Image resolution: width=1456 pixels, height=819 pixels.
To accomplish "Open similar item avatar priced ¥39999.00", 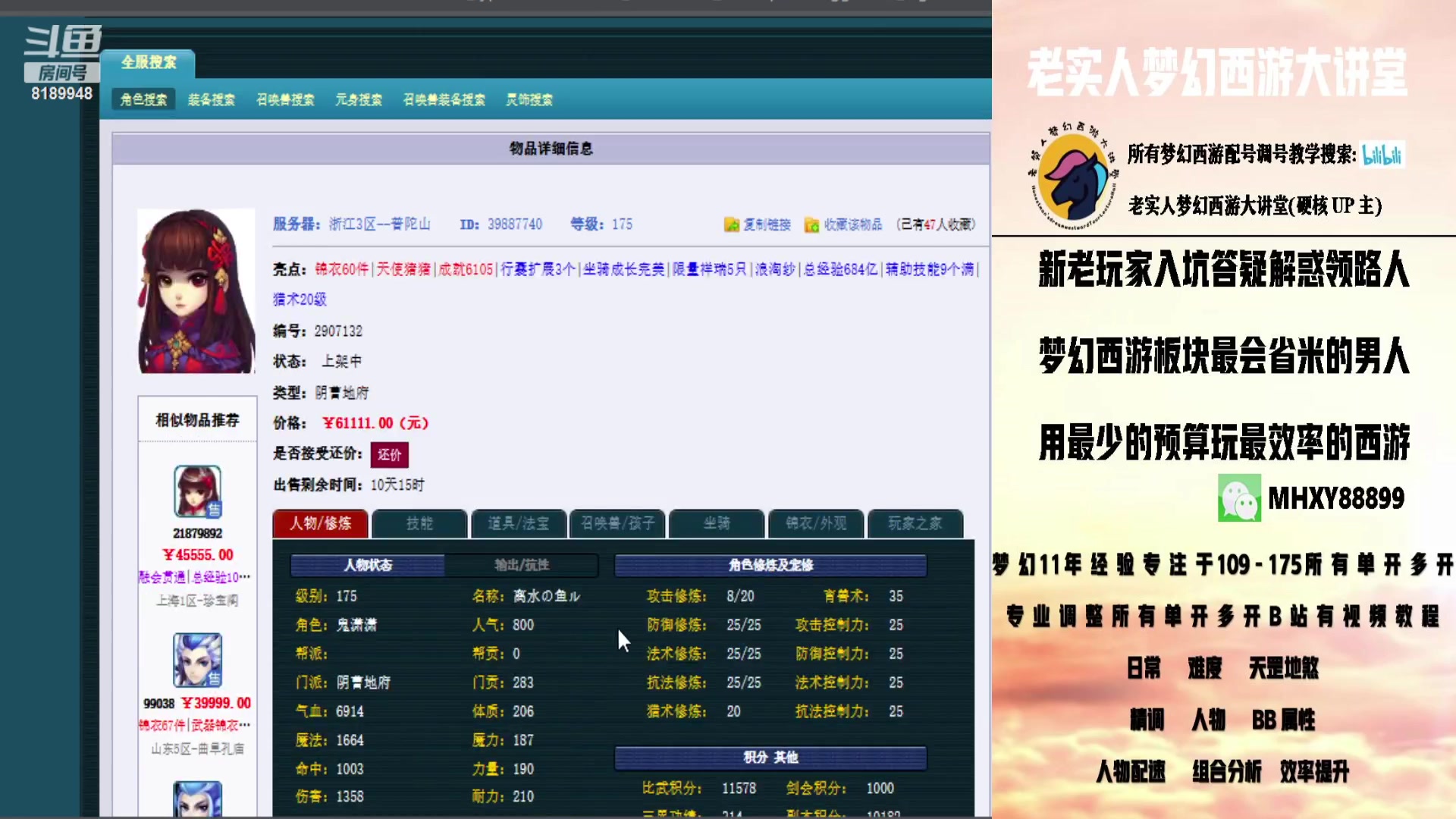I will tap(197, 660).
